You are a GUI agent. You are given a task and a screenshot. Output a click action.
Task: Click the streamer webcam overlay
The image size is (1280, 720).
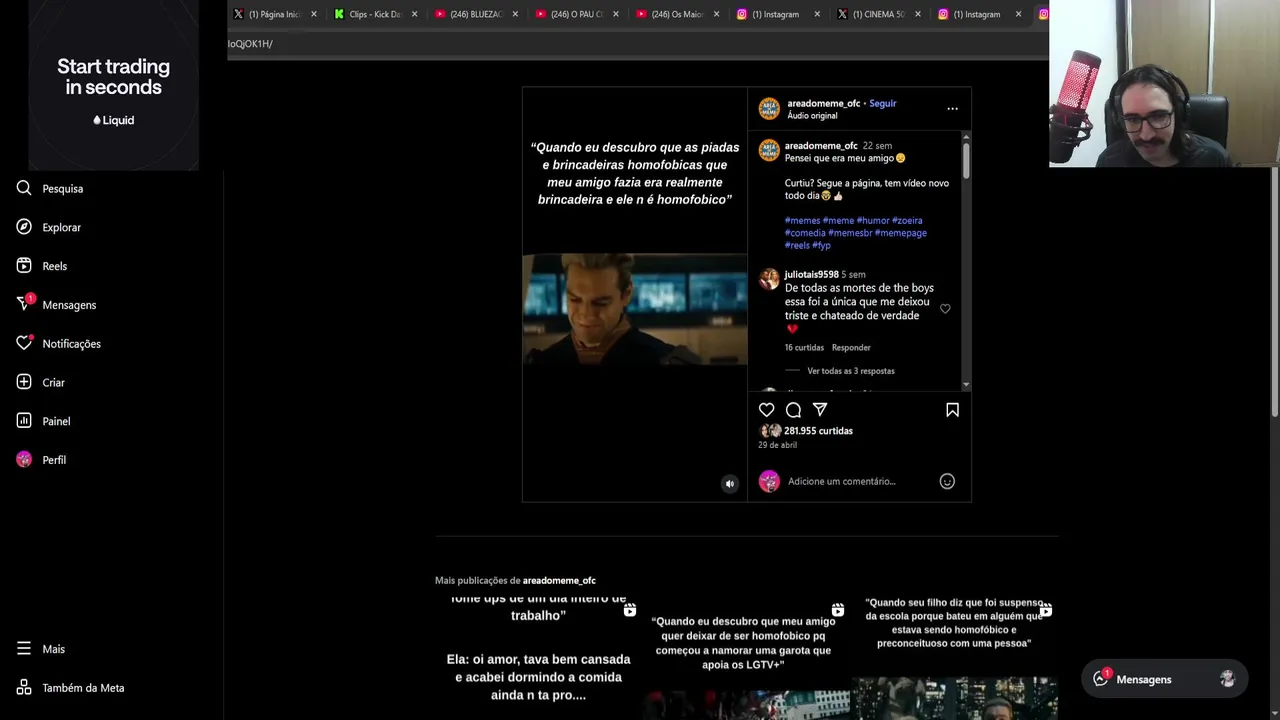point(1164,83)
